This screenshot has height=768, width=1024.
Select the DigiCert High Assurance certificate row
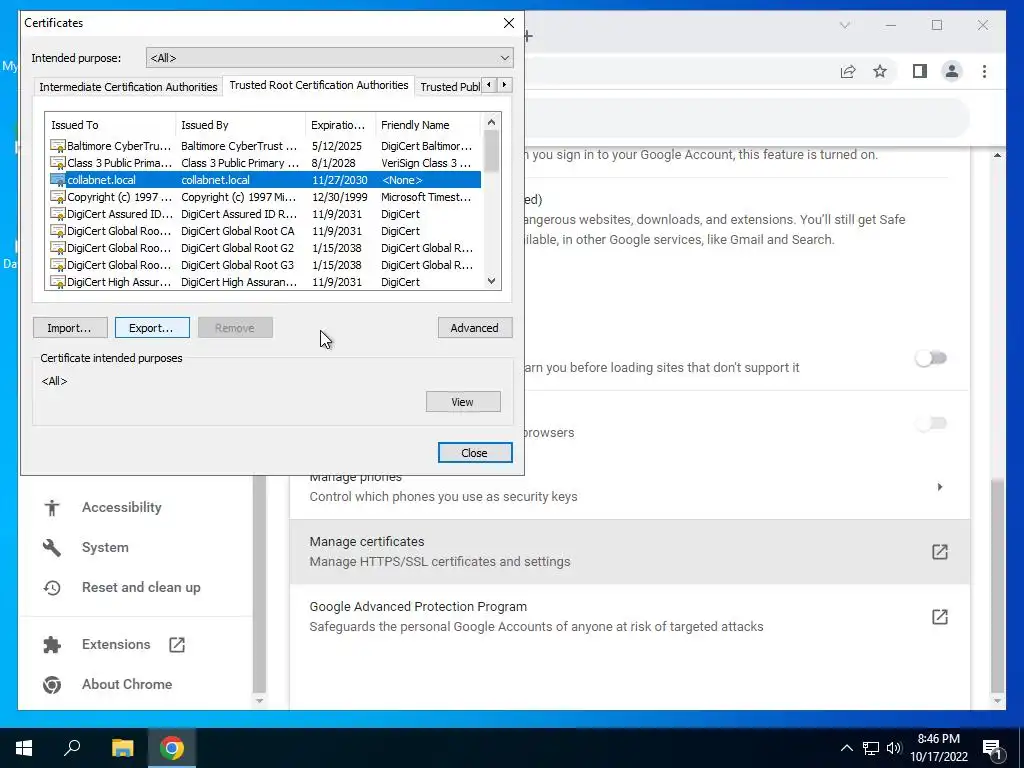(264, 281)
